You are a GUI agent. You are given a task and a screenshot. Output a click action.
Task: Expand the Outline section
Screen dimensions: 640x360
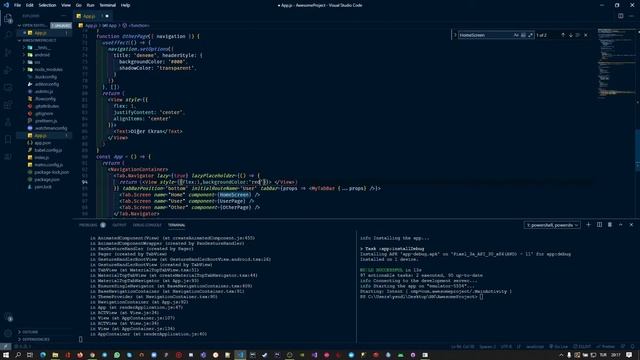[x=30, y=332]
